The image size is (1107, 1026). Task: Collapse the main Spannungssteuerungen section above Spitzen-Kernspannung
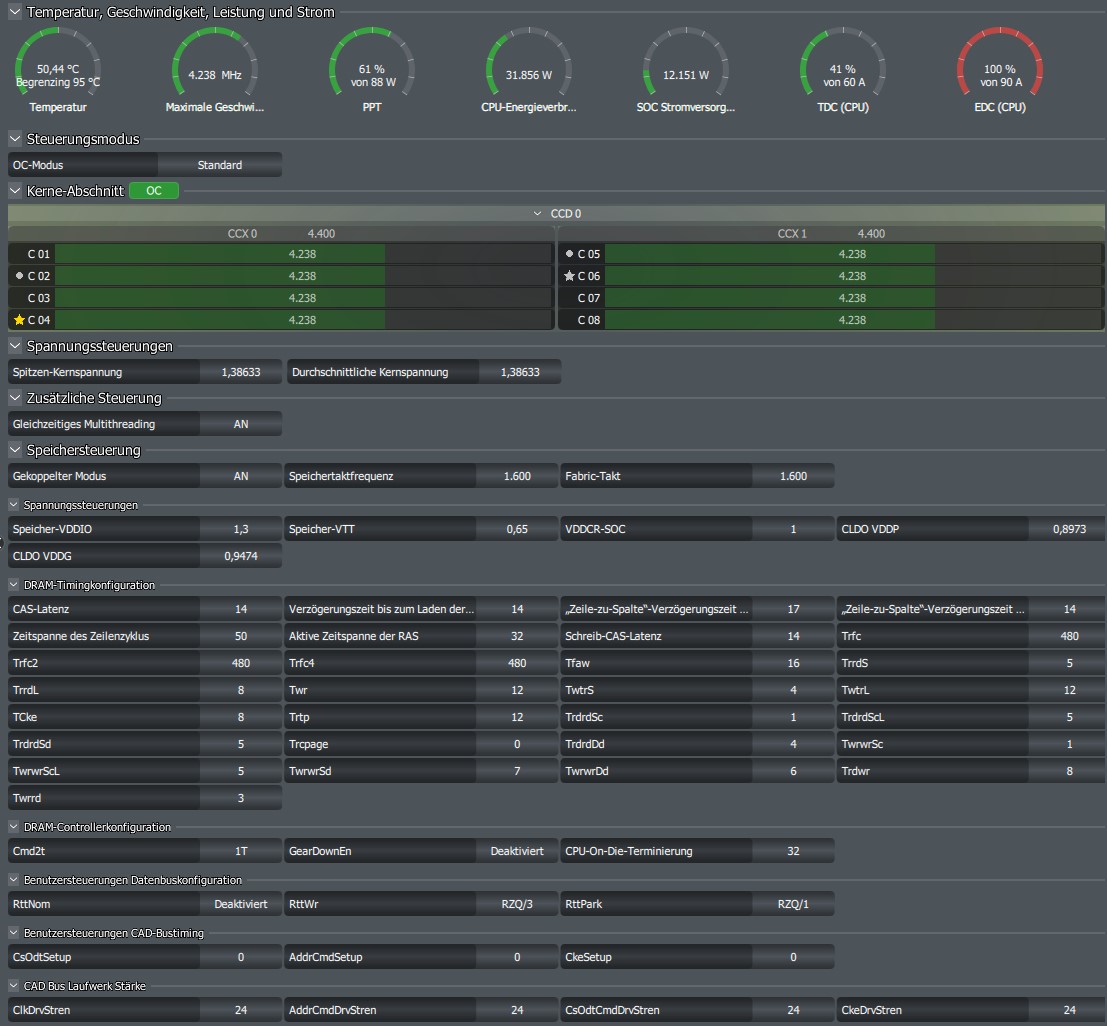point(15,345)
